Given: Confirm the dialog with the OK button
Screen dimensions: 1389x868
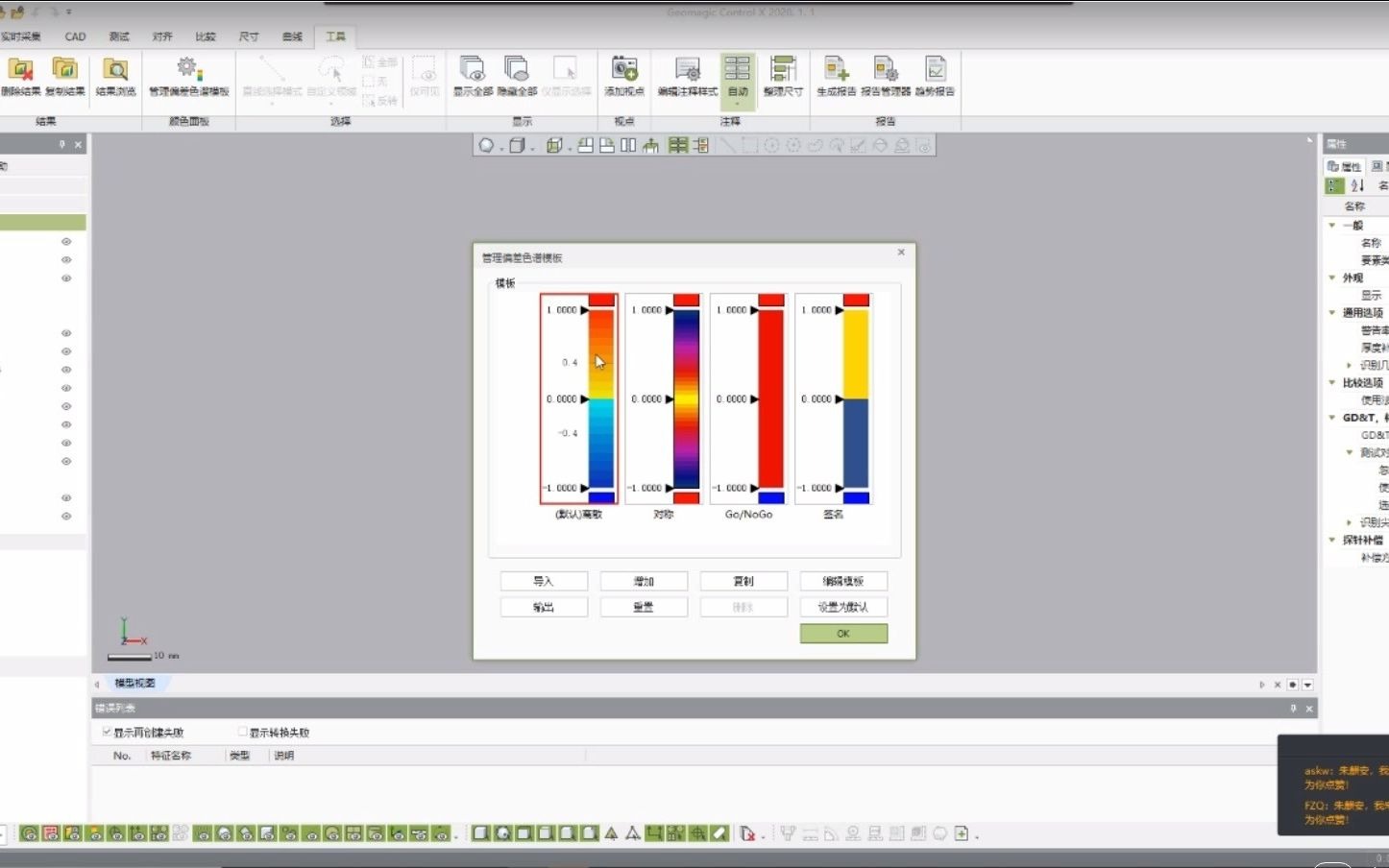Looking at the screenshot, I should tap(843, 634).
